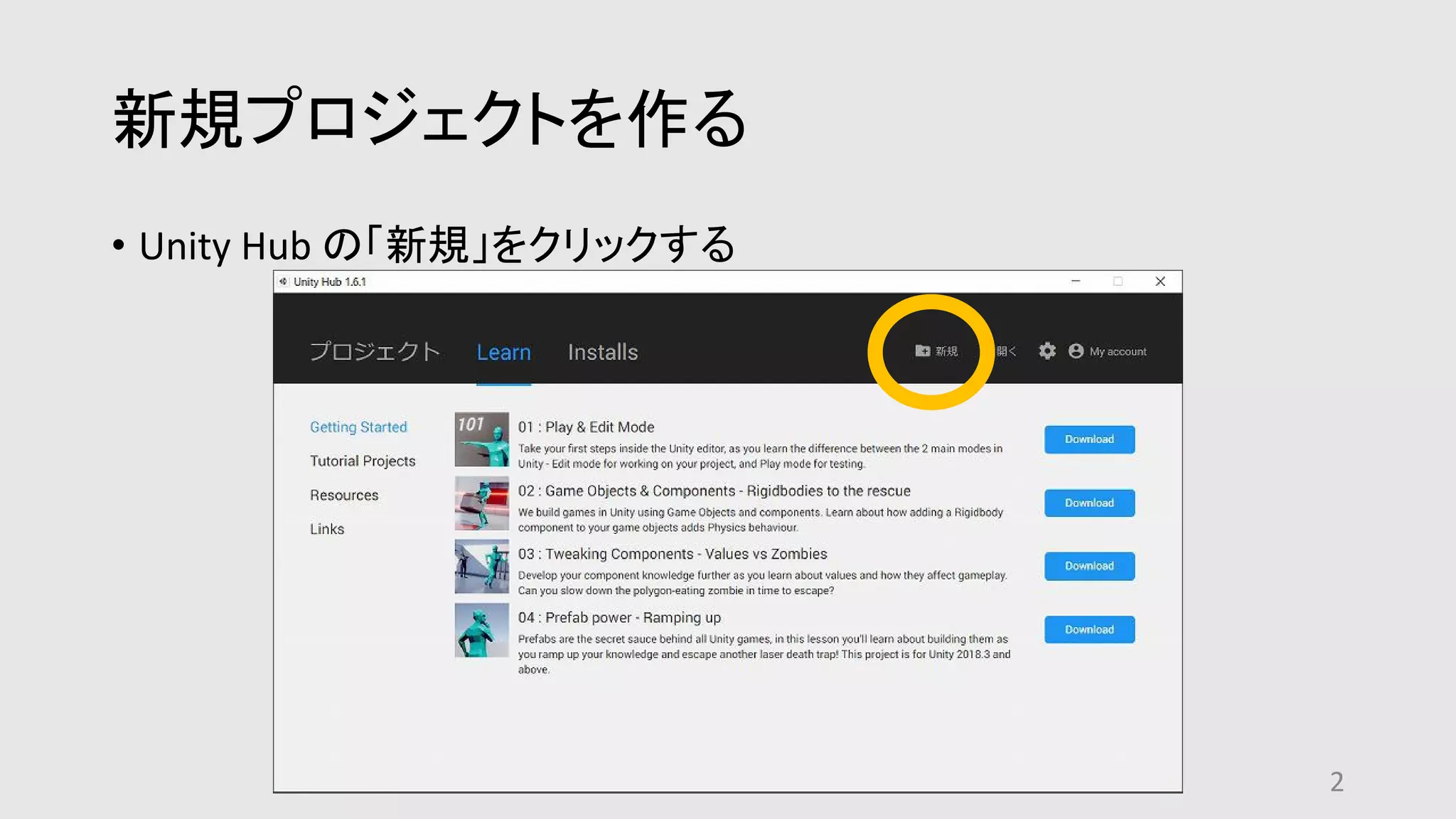Click the 01 Play & Edit Mode thumbnail
The image size is (1456, 819).
click(482, 439)
